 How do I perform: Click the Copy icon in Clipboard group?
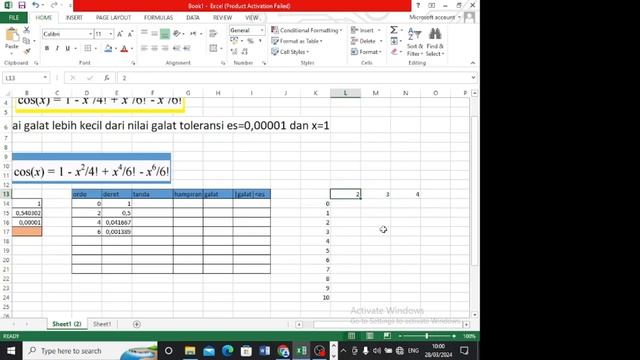27,40
